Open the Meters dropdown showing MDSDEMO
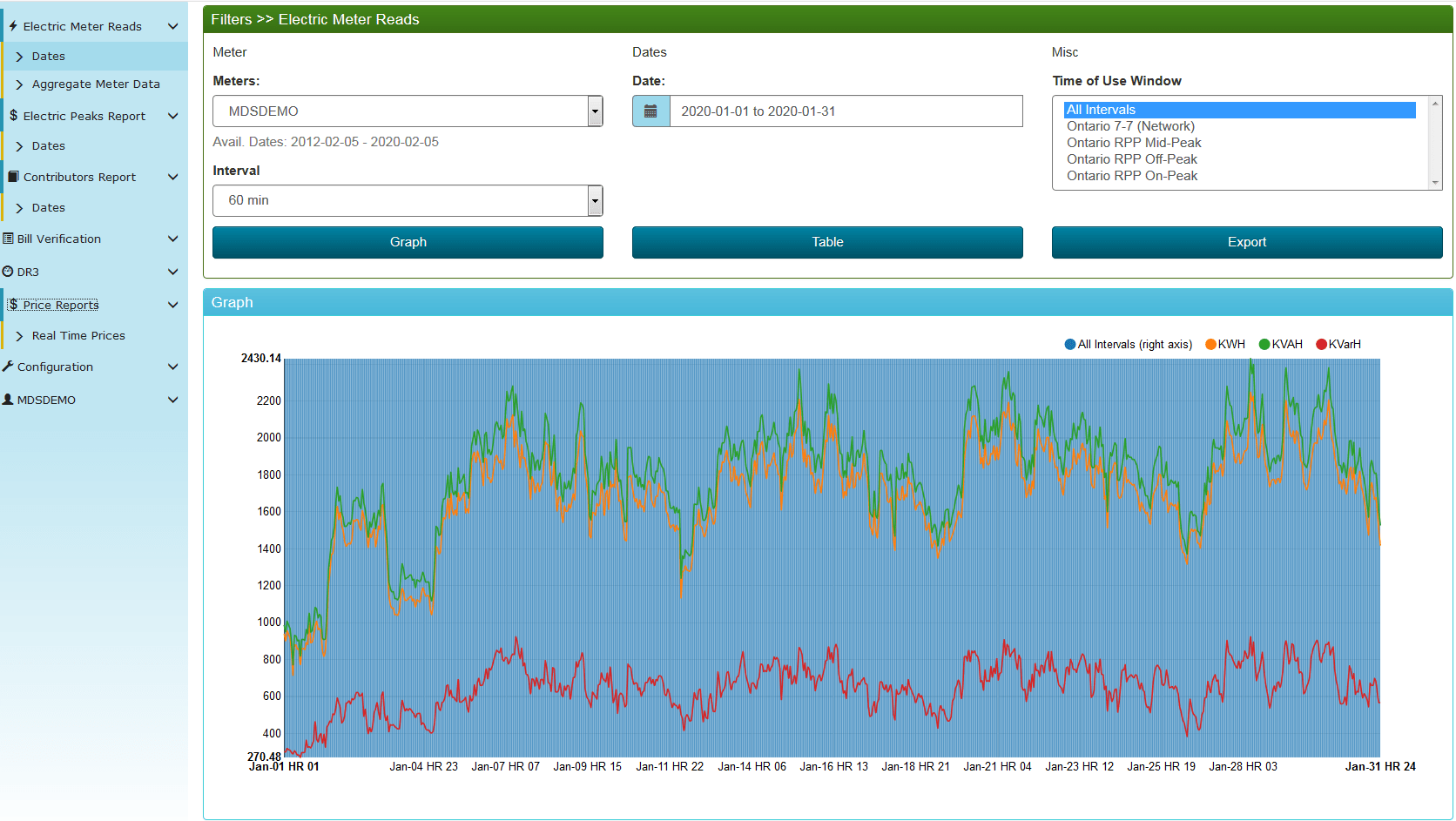 [x=408, y=111]
